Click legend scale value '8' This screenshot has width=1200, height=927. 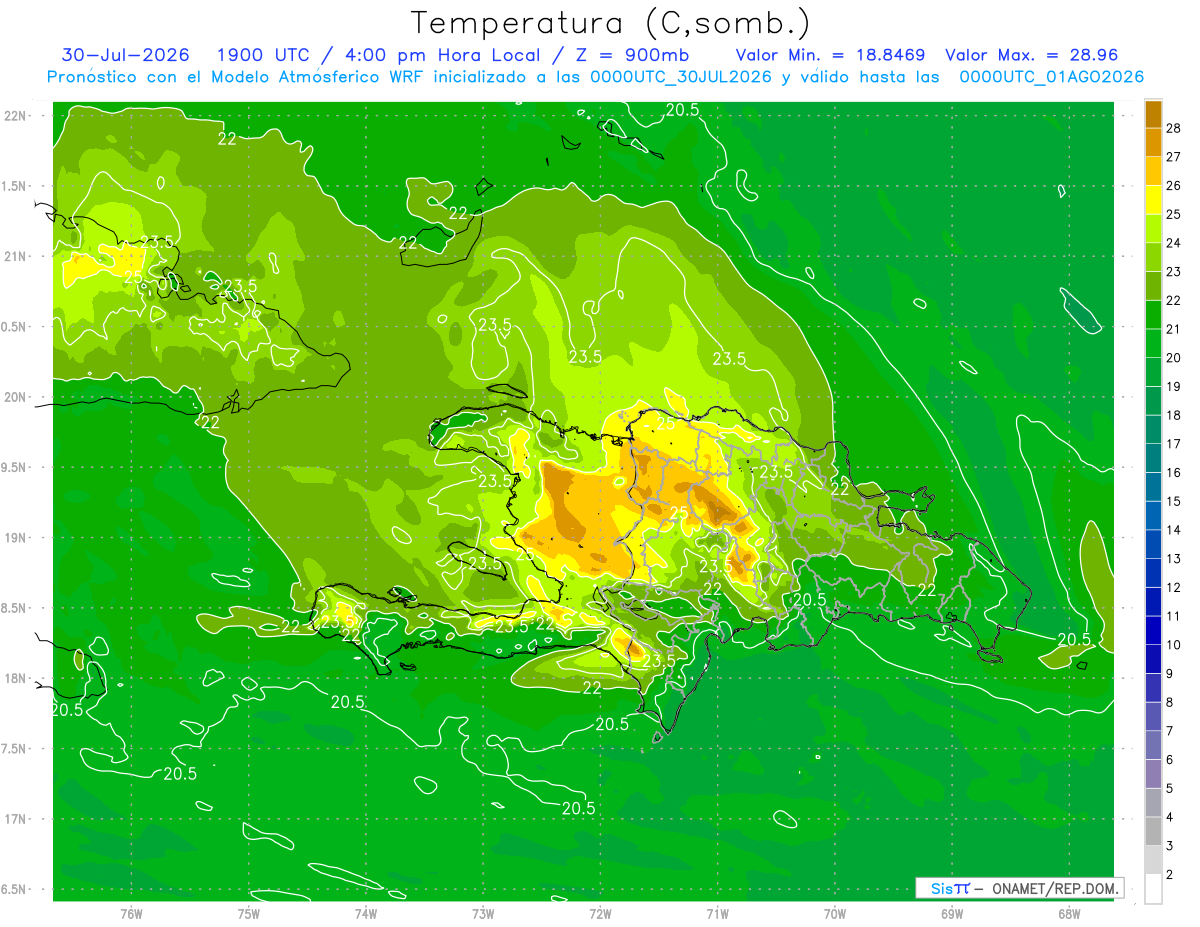(x=1171, y=703)
